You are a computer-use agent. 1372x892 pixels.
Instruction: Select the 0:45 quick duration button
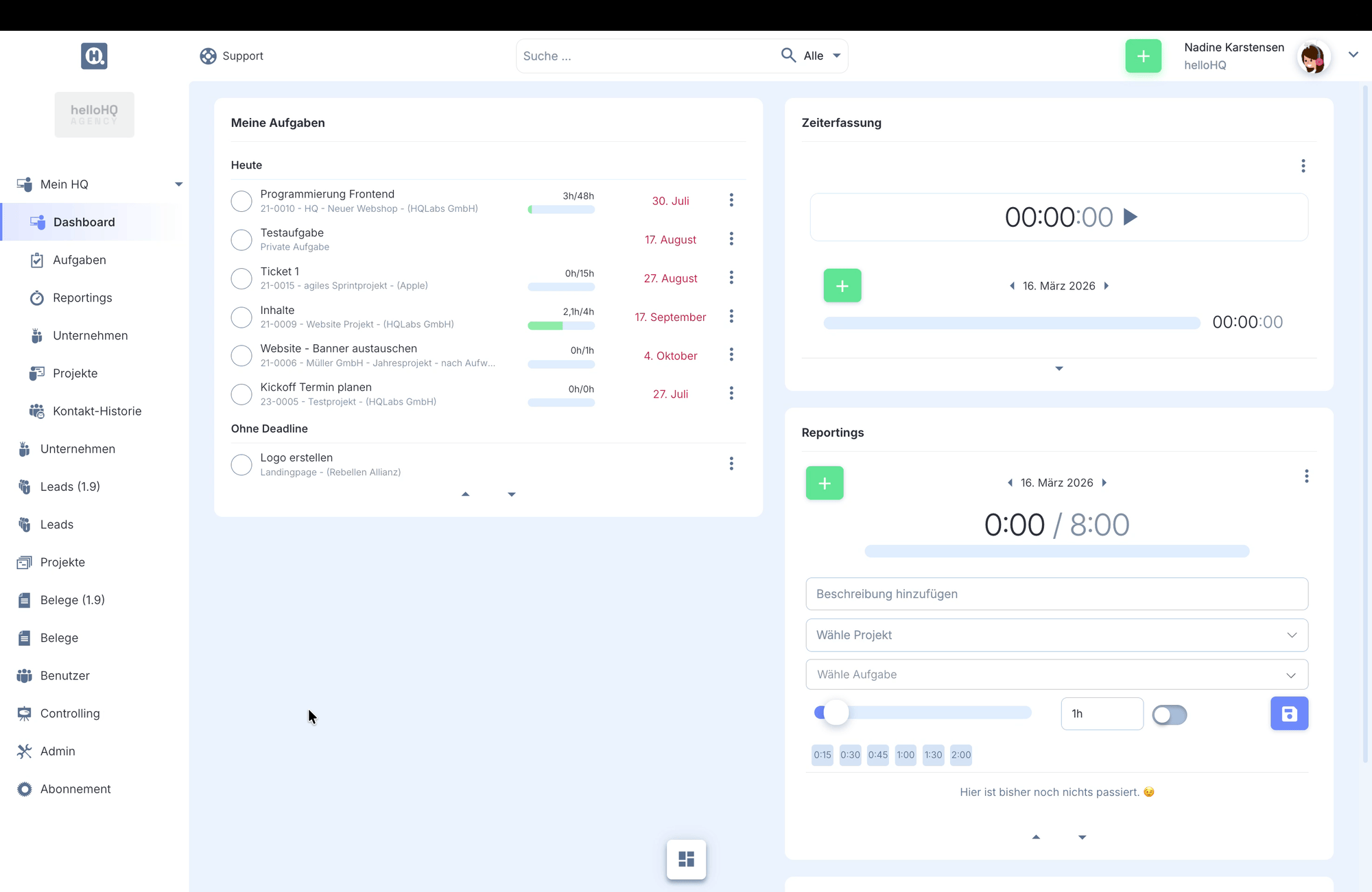pos(877,755)
